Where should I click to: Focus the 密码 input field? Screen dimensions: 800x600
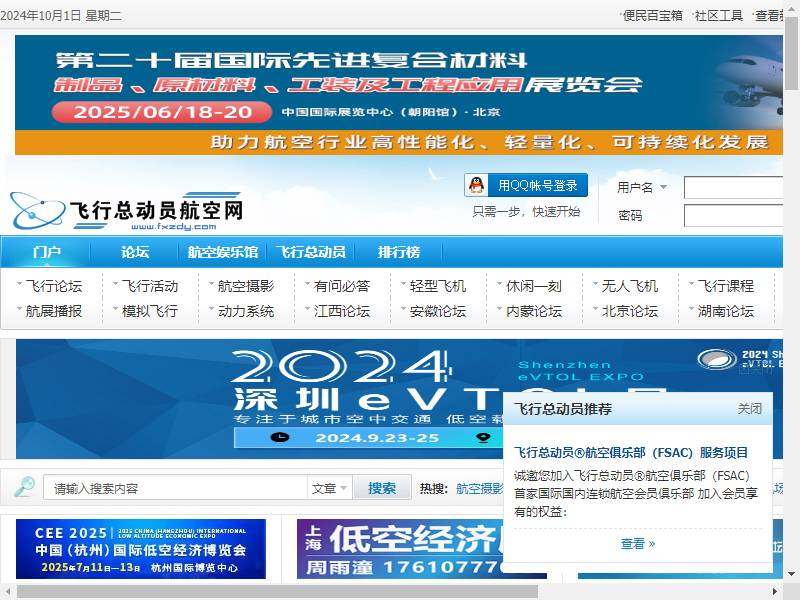pyautogui.click(x=733, y=215)
